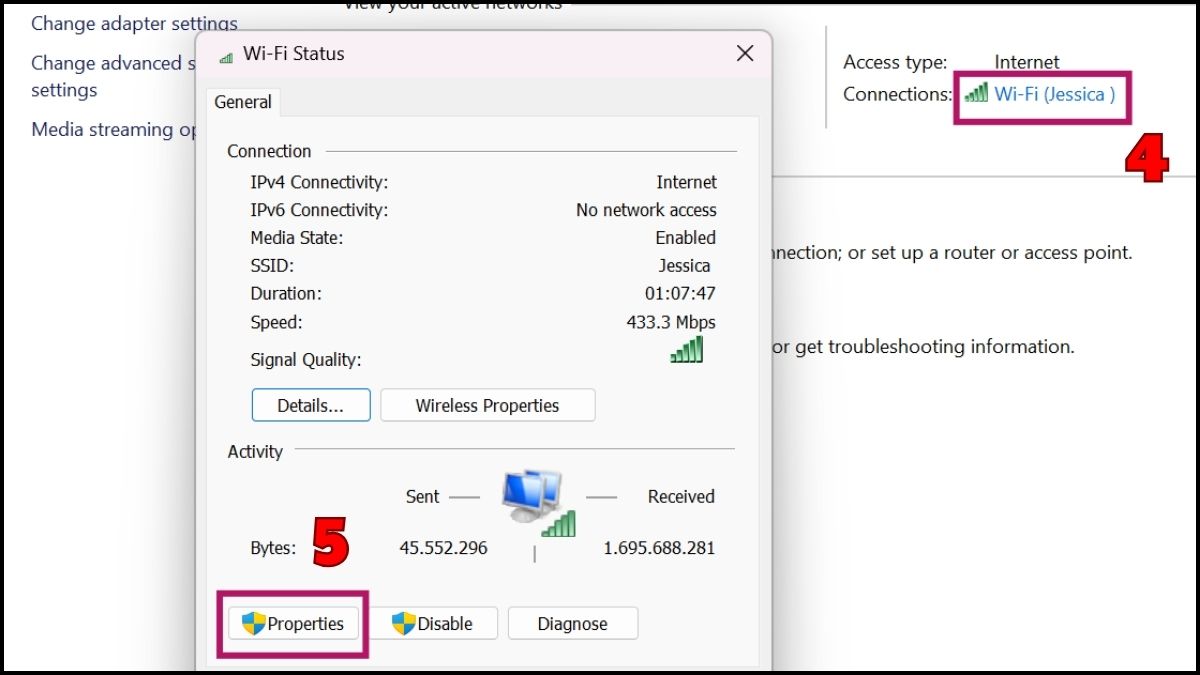
Task: Open the Wi-Fi (Jessica) connection link
Action: [1054, 94]
